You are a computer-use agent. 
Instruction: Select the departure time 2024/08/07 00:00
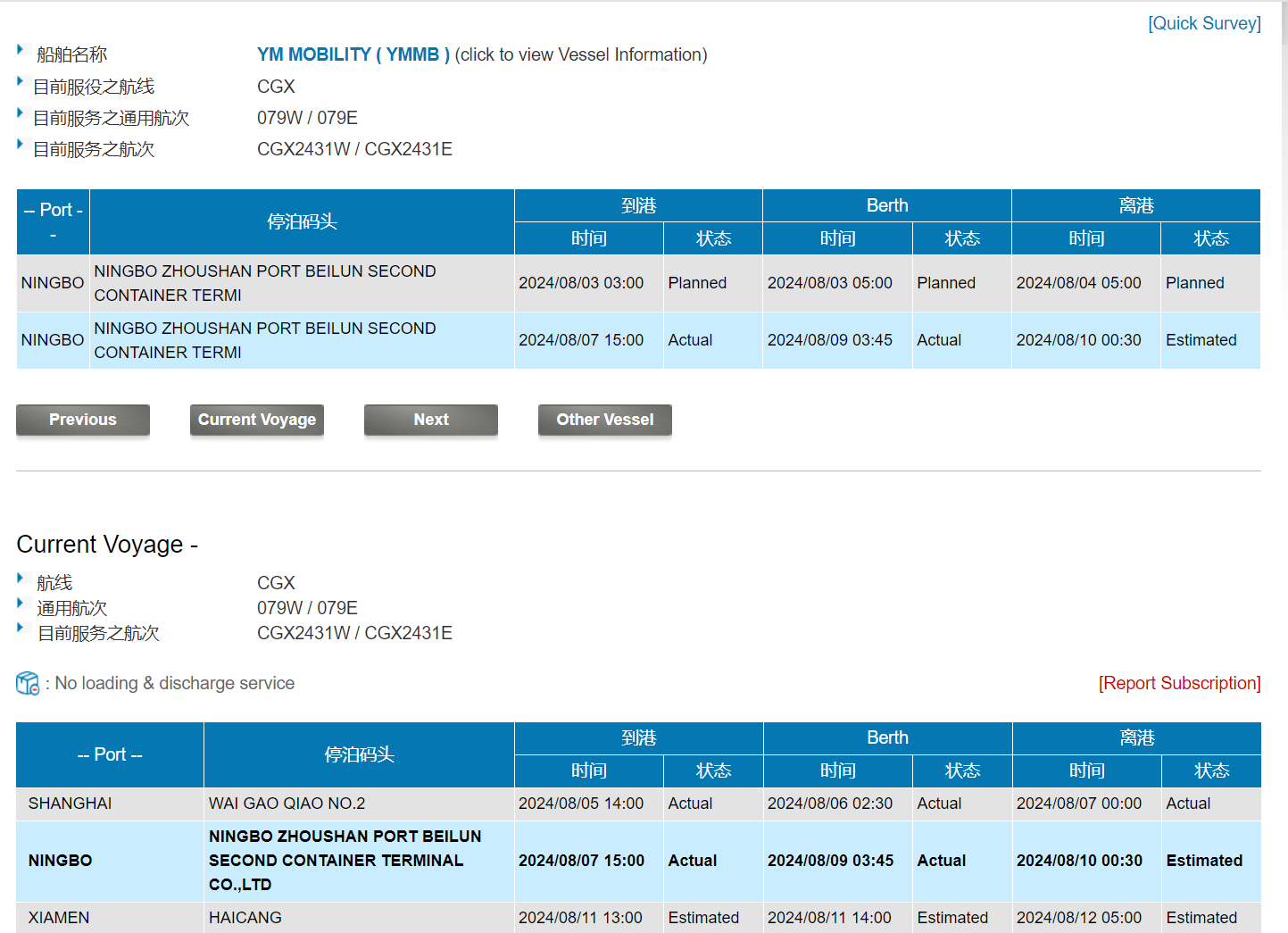pyautogui.click(x=1079, y=804)
